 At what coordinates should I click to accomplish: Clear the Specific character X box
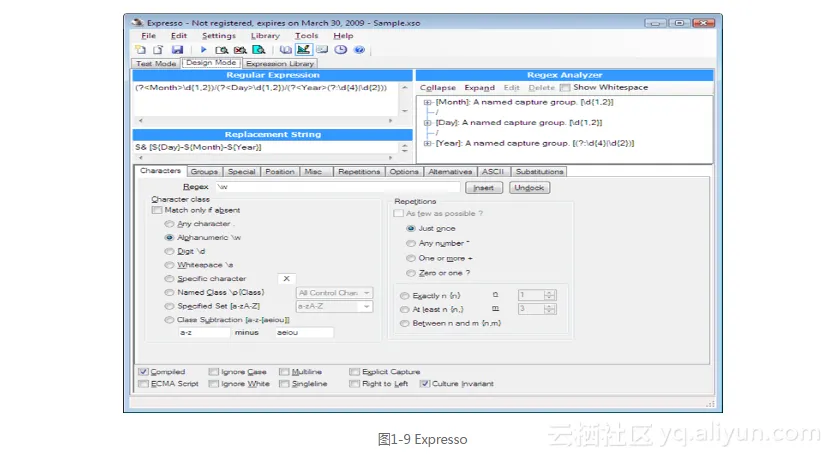287,279
